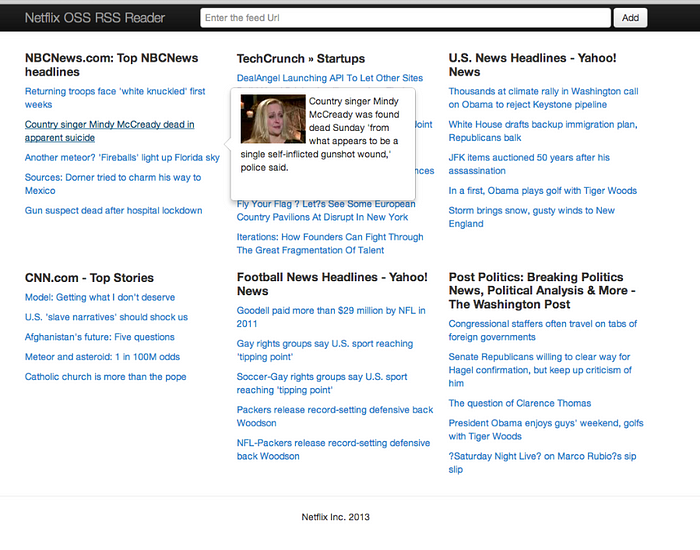Open 'Soccer-Gay rights groups say U.S. sport' link
700x550 pixels.
click(x=322, y=383)
